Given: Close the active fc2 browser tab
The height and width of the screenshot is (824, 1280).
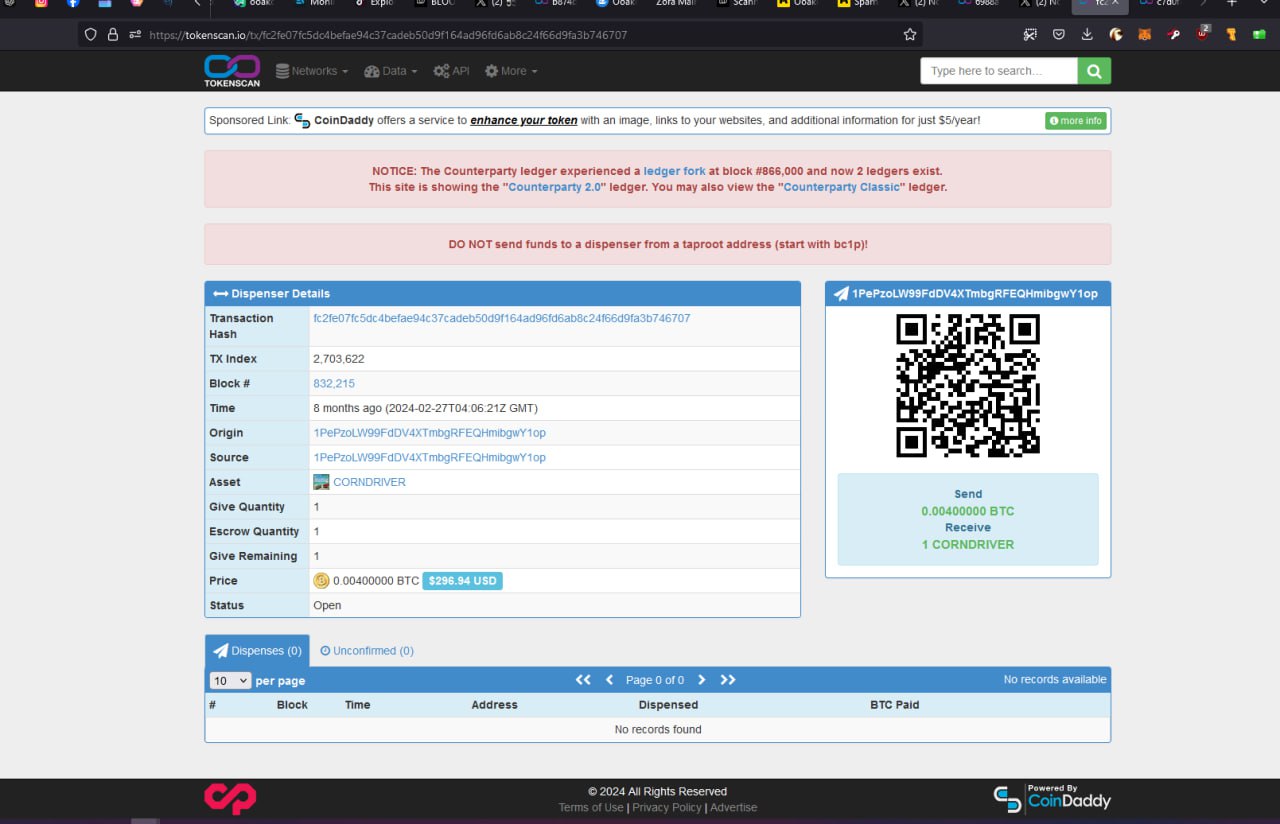Looking at the screenshot, I should pyautogui.click(x=1115, y=3).
